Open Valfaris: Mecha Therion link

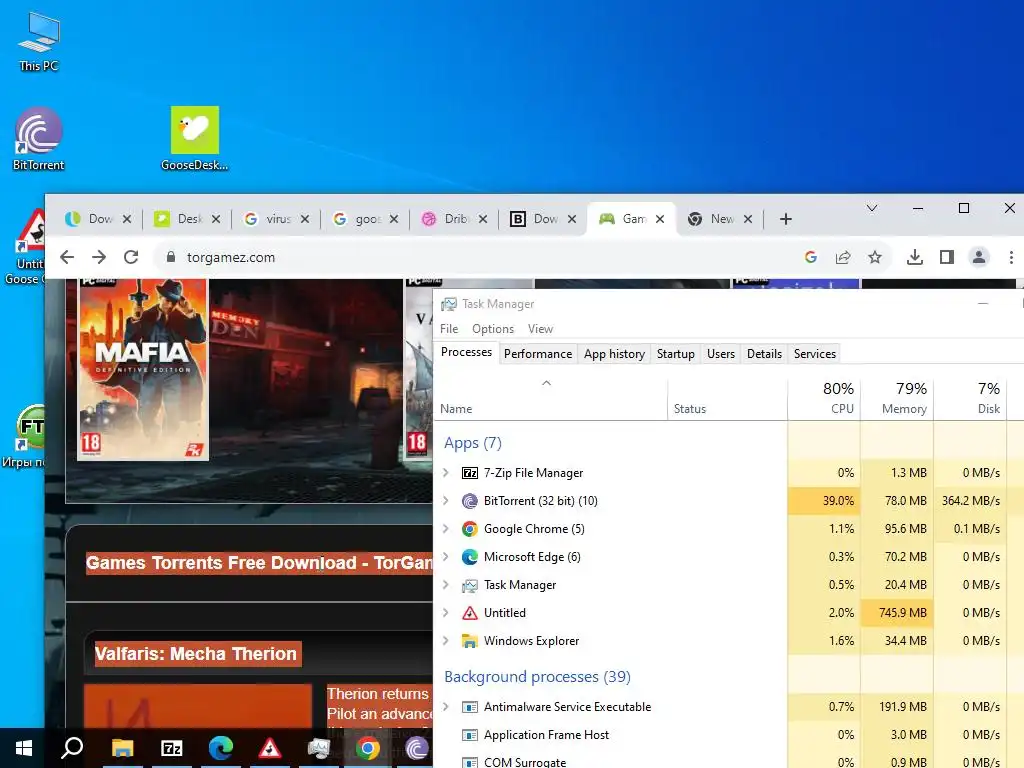[x=196, y=654]
